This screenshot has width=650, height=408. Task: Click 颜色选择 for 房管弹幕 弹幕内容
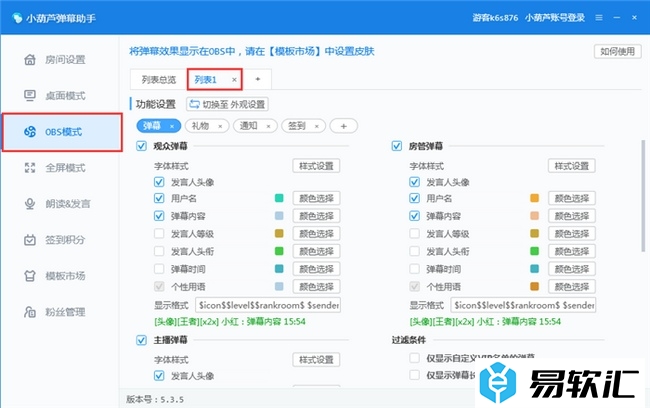point(572,216)
